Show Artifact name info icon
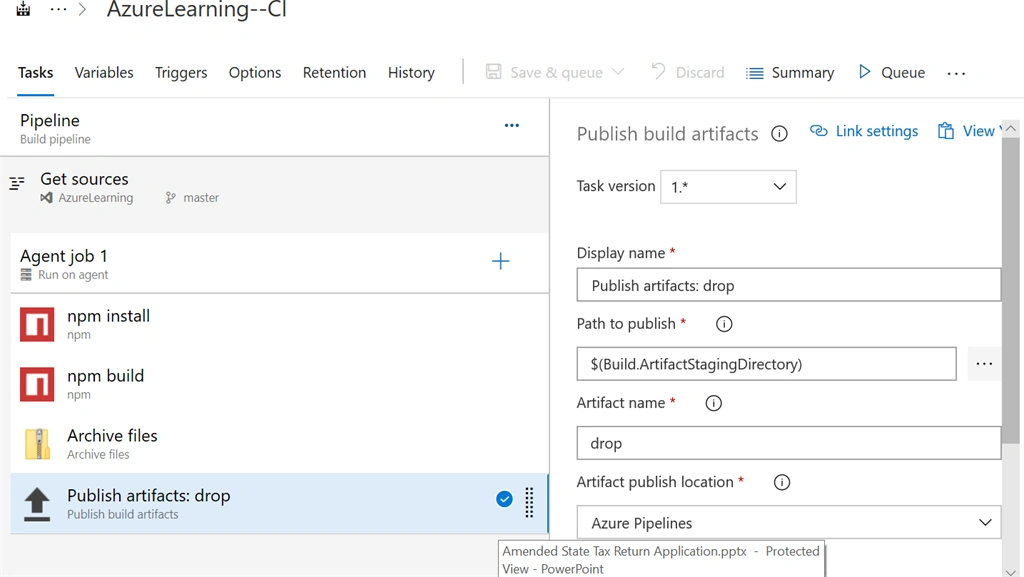The image size is (1024, 577). [x=713, y=403]
